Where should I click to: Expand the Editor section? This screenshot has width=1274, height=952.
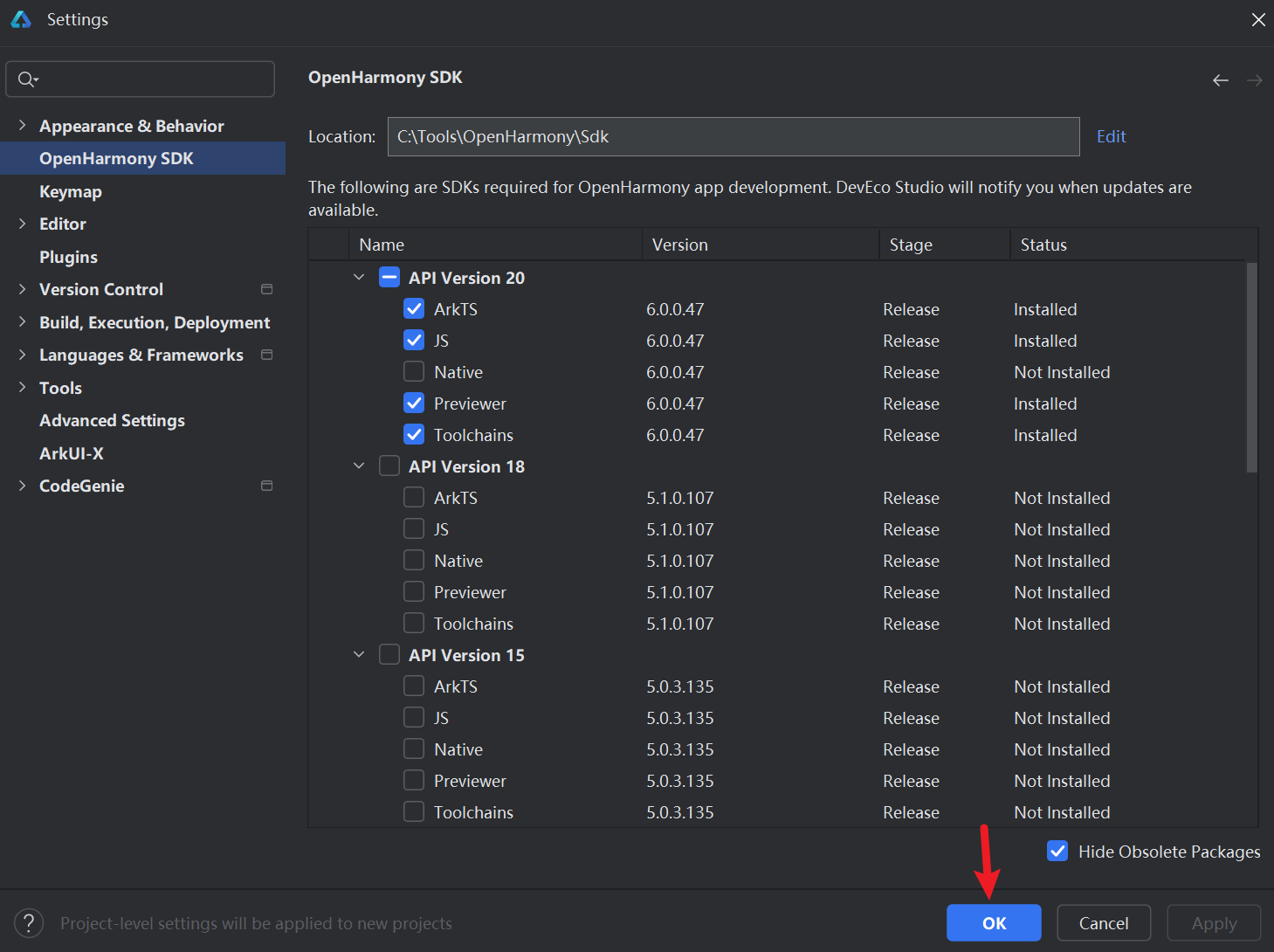(x=22, y=224)
